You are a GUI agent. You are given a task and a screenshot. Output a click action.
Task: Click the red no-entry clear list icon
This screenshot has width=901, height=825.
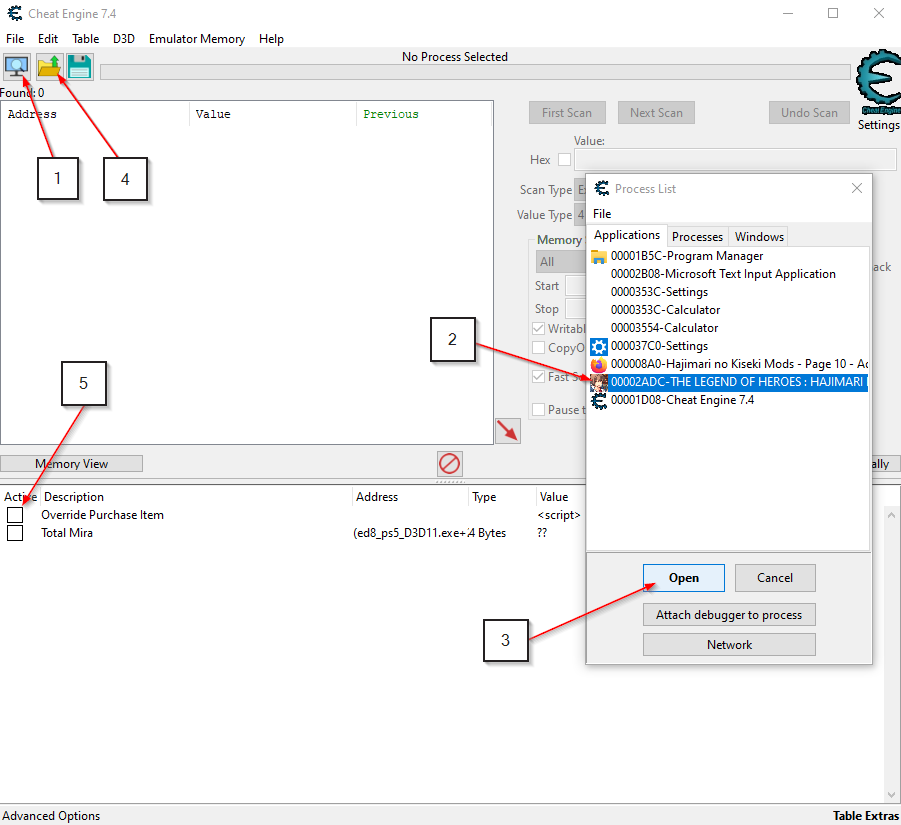(x=449, y=464)
